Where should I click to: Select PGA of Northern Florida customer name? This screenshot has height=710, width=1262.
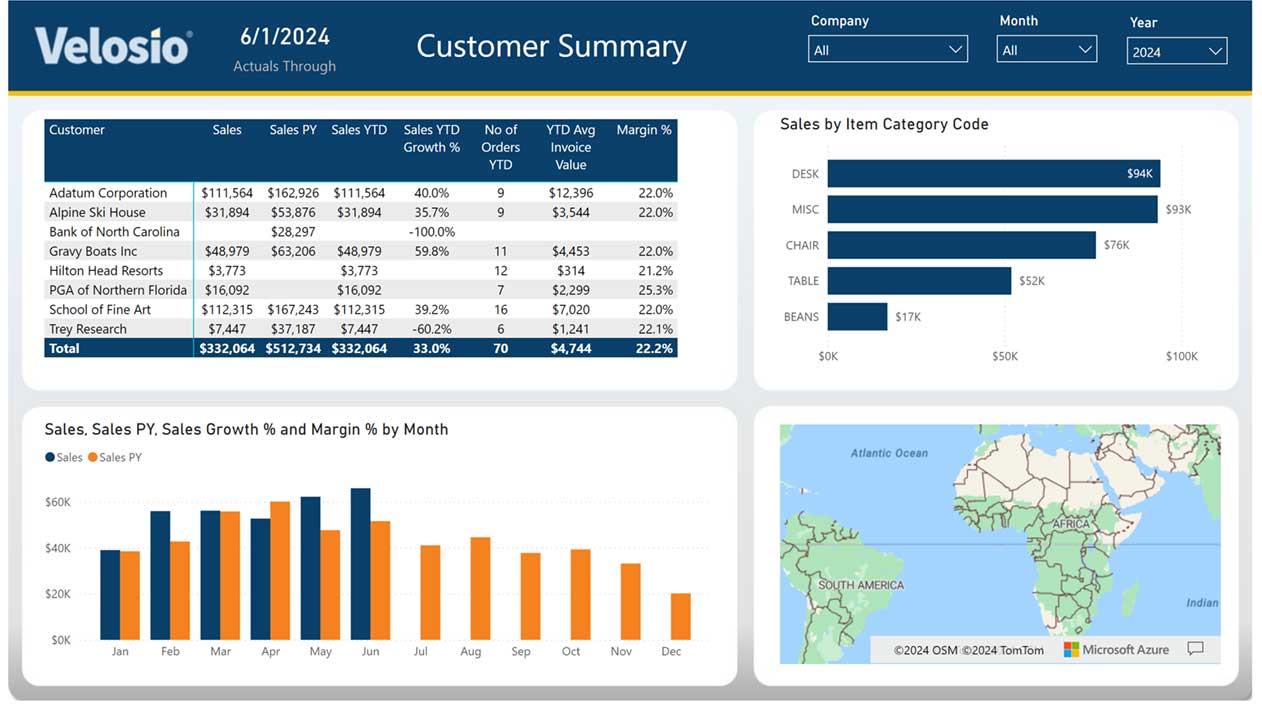pos(118,290)
